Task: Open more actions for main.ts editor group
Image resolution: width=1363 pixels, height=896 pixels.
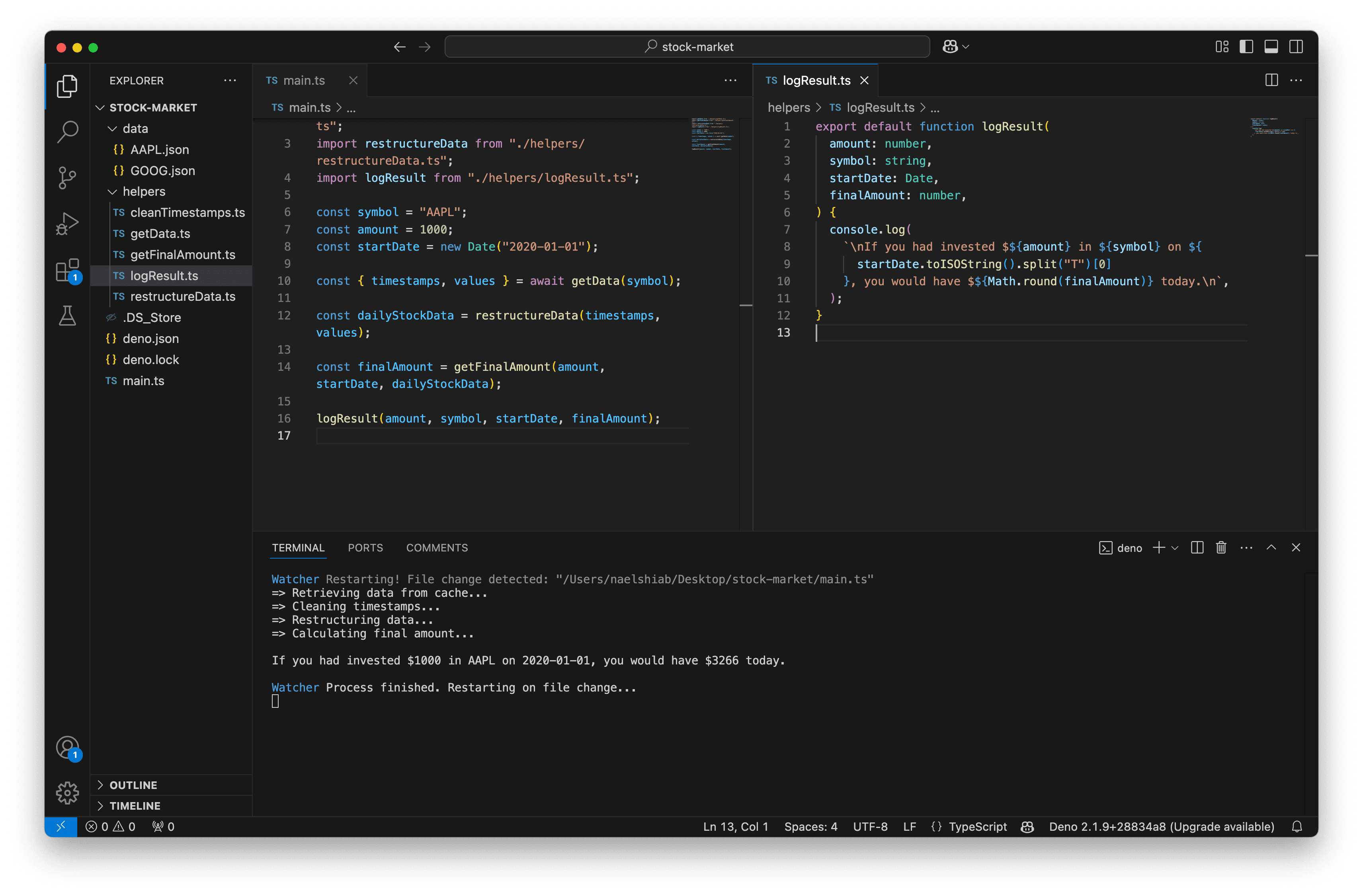Action: tap(730, 80)
